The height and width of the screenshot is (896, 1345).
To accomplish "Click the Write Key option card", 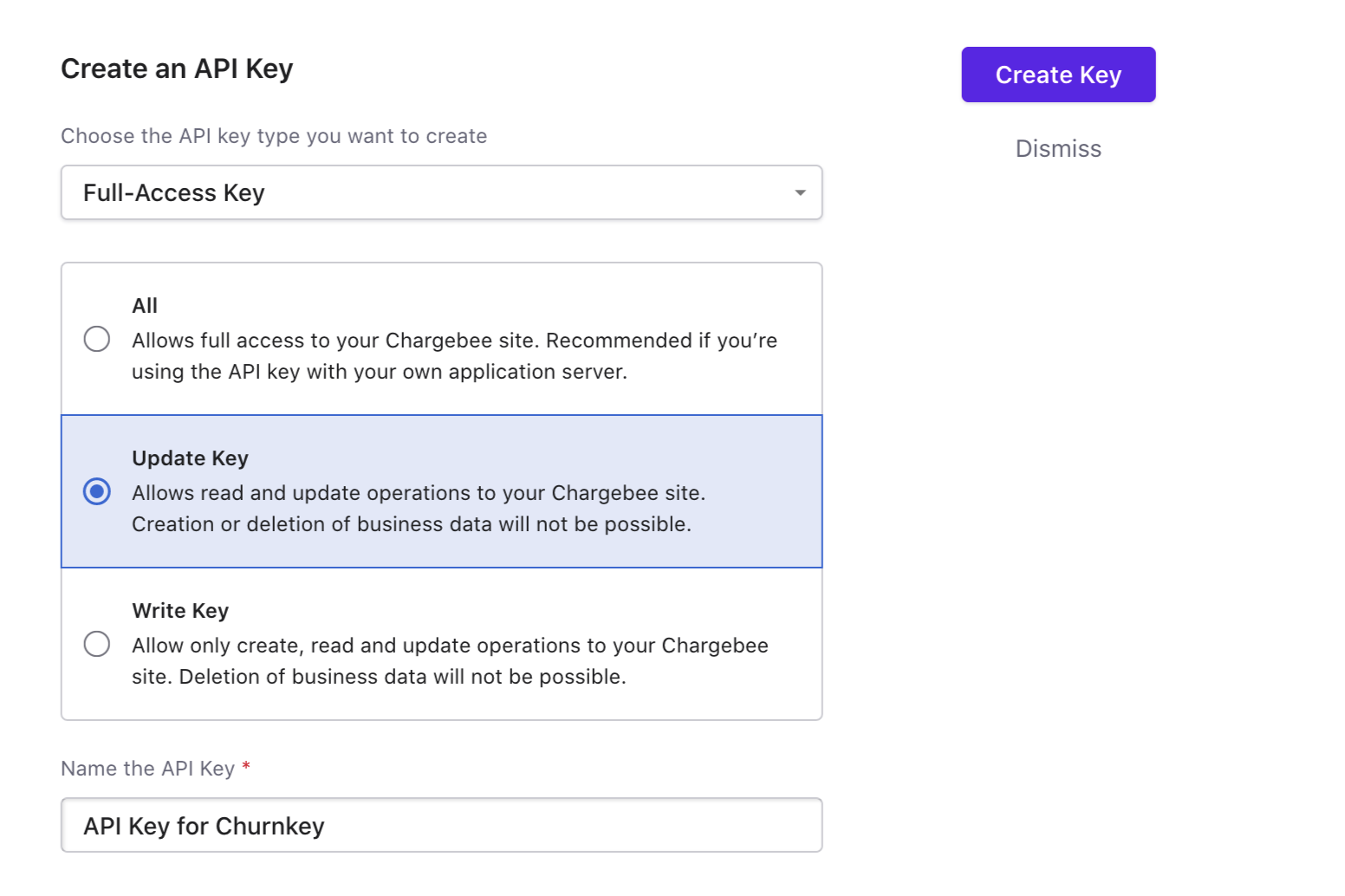I will pyautogui.click(x=441, y=643).
